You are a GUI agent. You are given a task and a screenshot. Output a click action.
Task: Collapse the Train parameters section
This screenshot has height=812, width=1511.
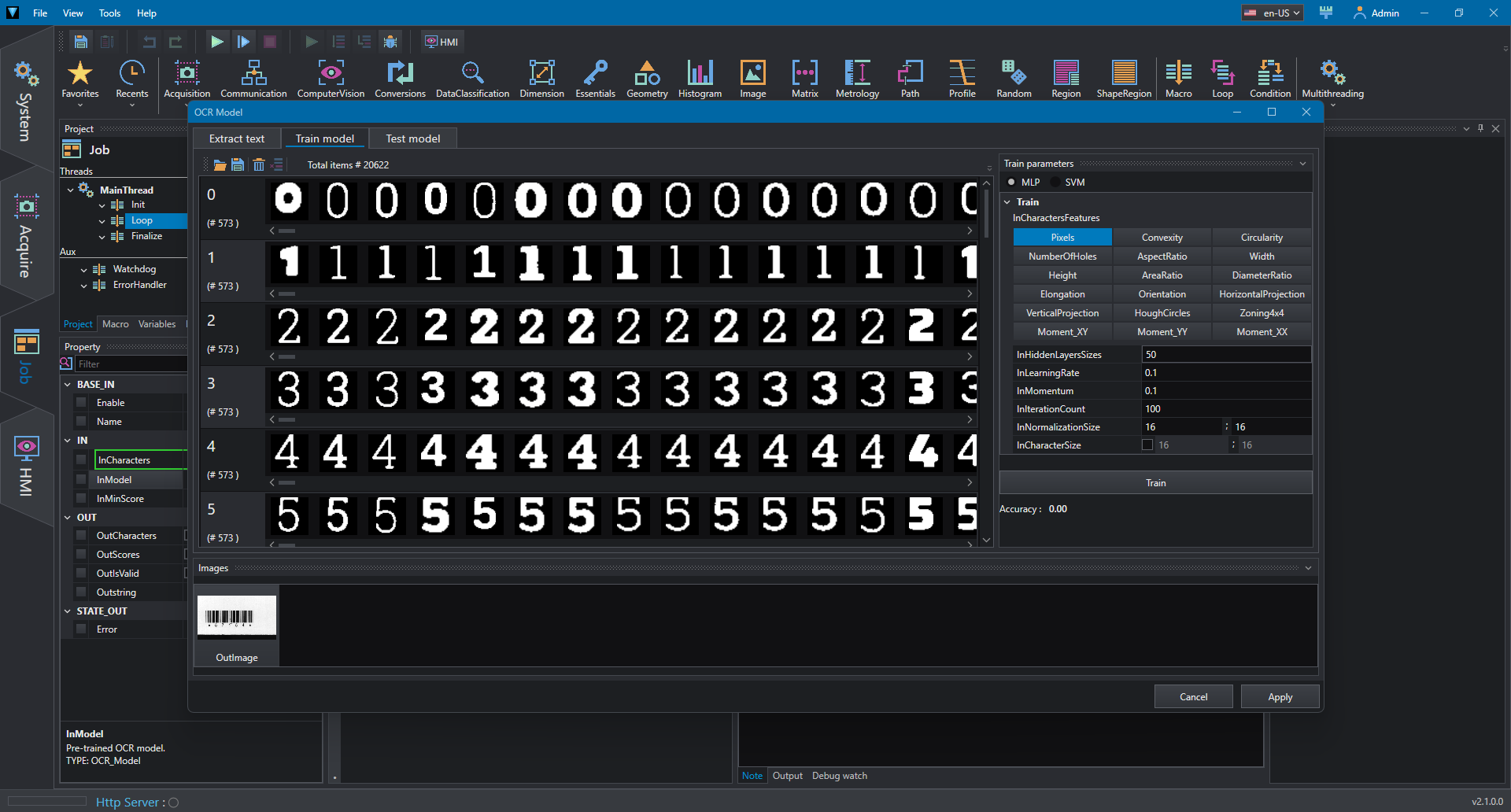(x=1302, y=164)
